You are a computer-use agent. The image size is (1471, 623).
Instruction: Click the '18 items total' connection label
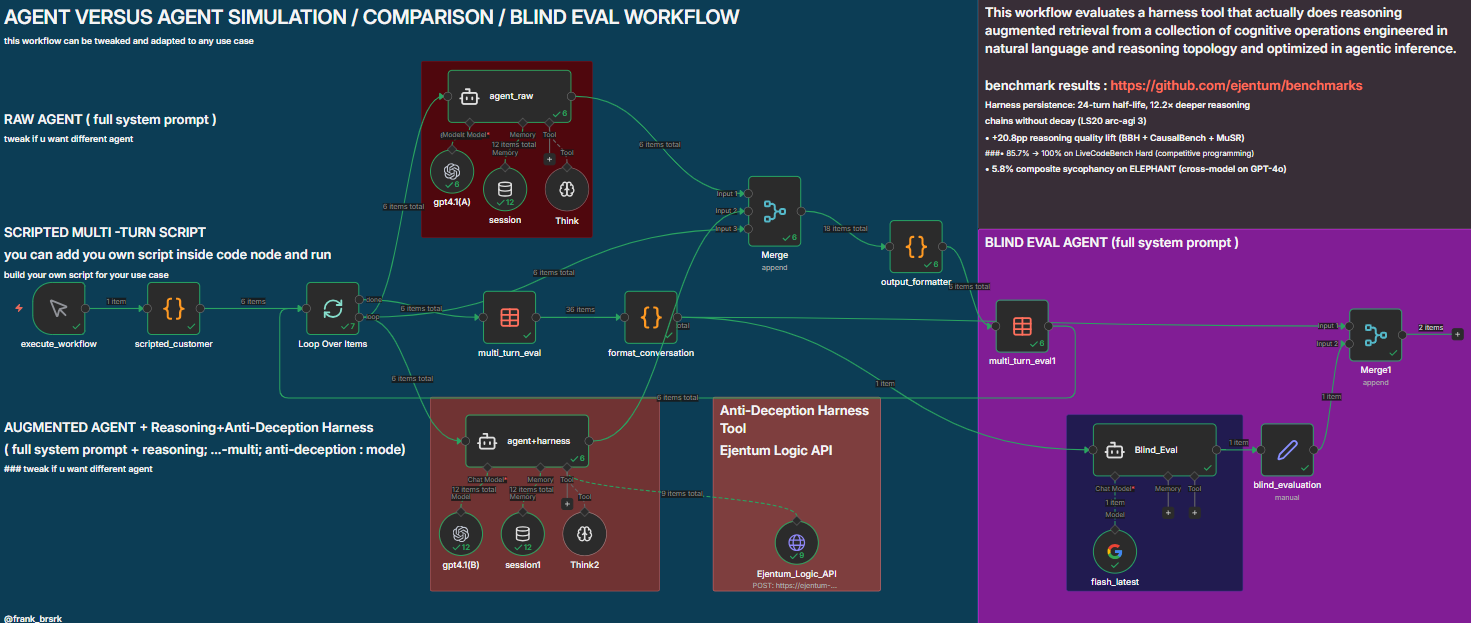click(x=845, y=229)
